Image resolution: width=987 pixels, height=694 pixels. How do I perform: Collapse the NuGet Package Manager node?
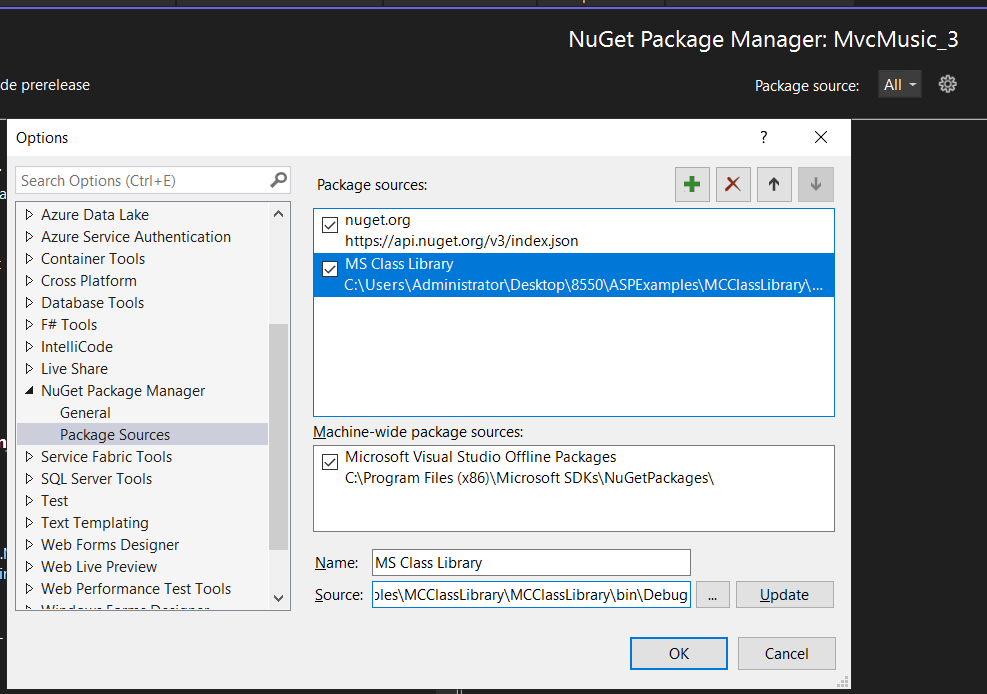[29, 391]
